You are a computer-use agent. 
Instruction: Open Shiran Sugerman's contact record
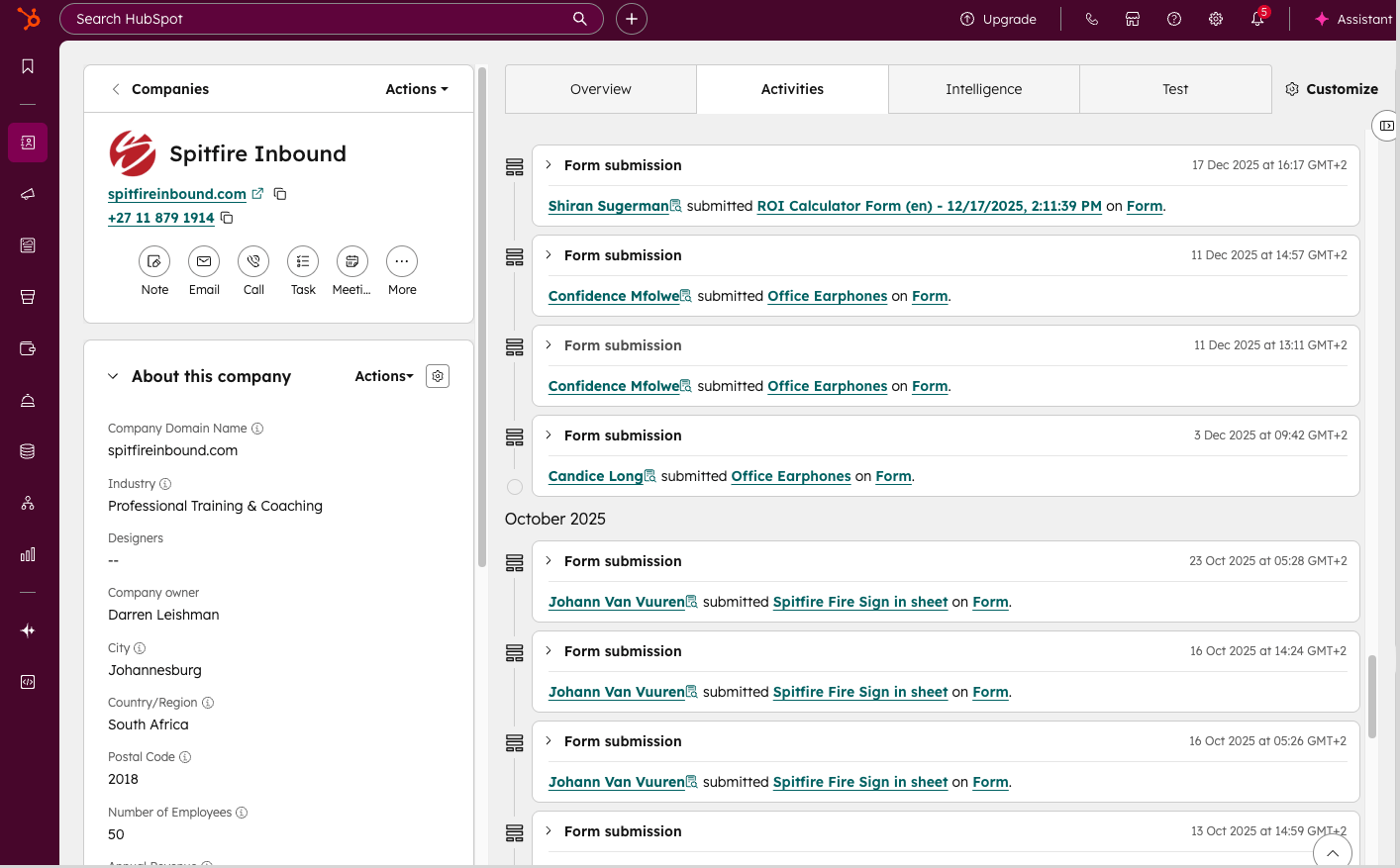(607, 206)
